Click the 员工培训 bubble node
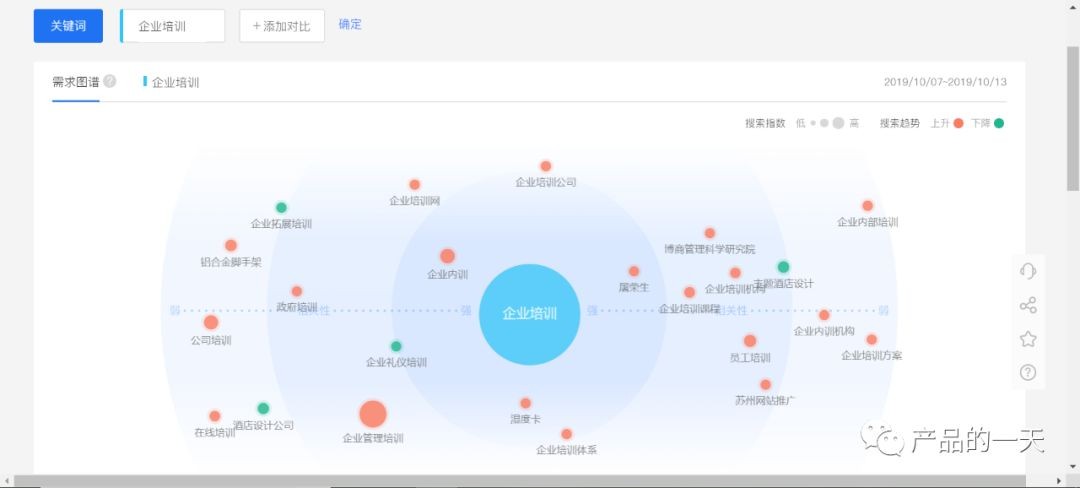The width and height of the screenshot is (1080, 488). tap(750, 341)
